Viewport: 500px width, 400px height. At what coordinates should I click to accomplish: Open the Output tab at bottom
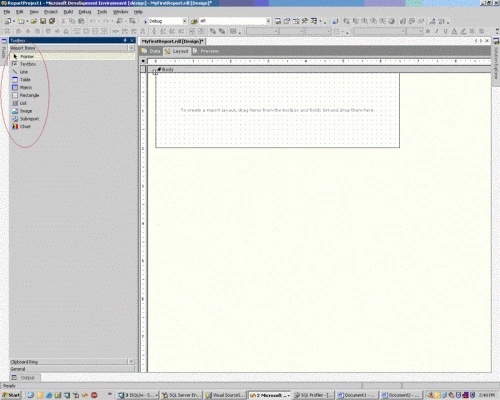tap(24, 378)
